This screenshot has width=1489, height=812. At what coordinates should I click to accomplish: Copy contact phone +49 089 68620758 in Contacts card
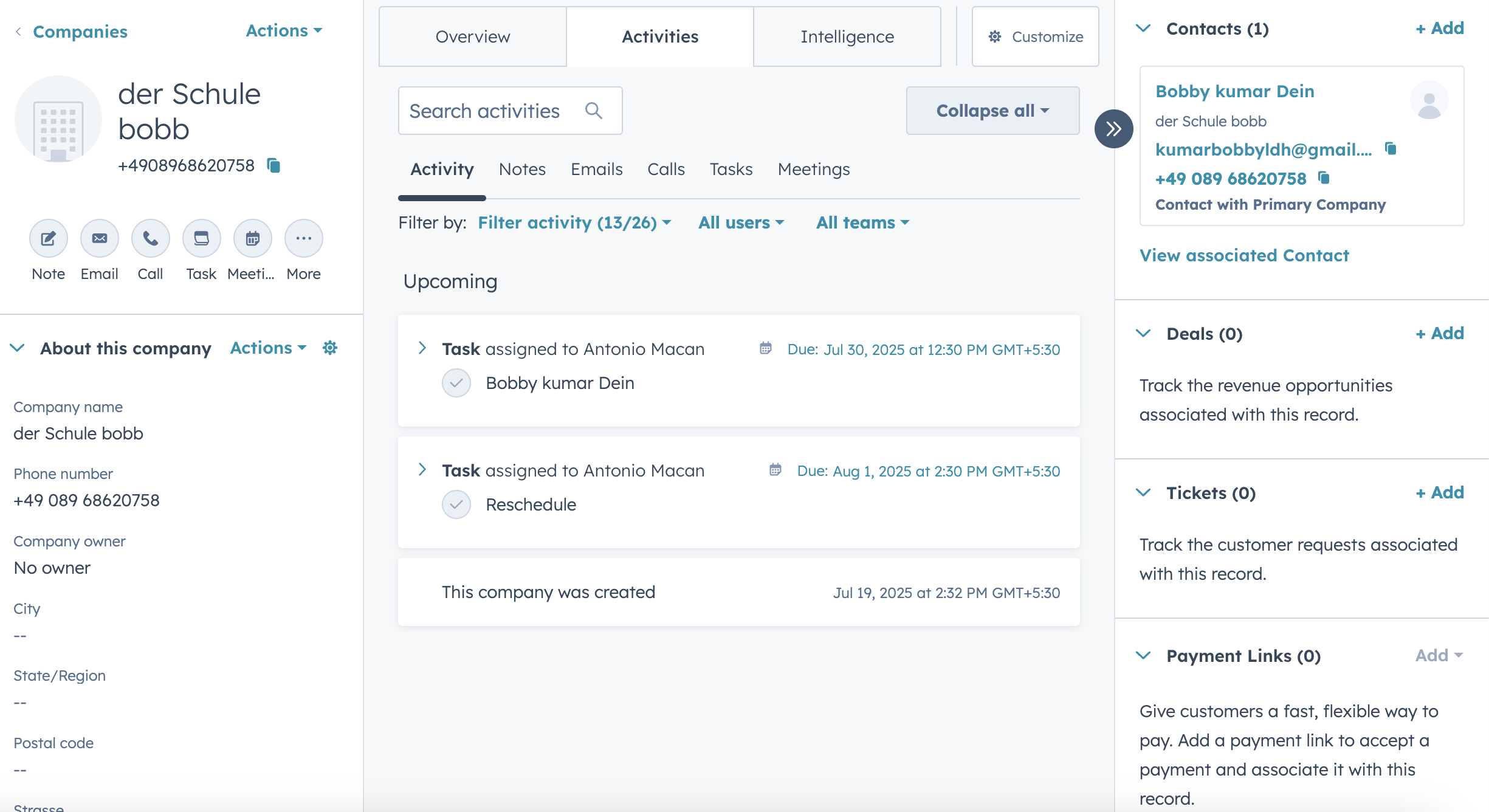(1324, 177)
